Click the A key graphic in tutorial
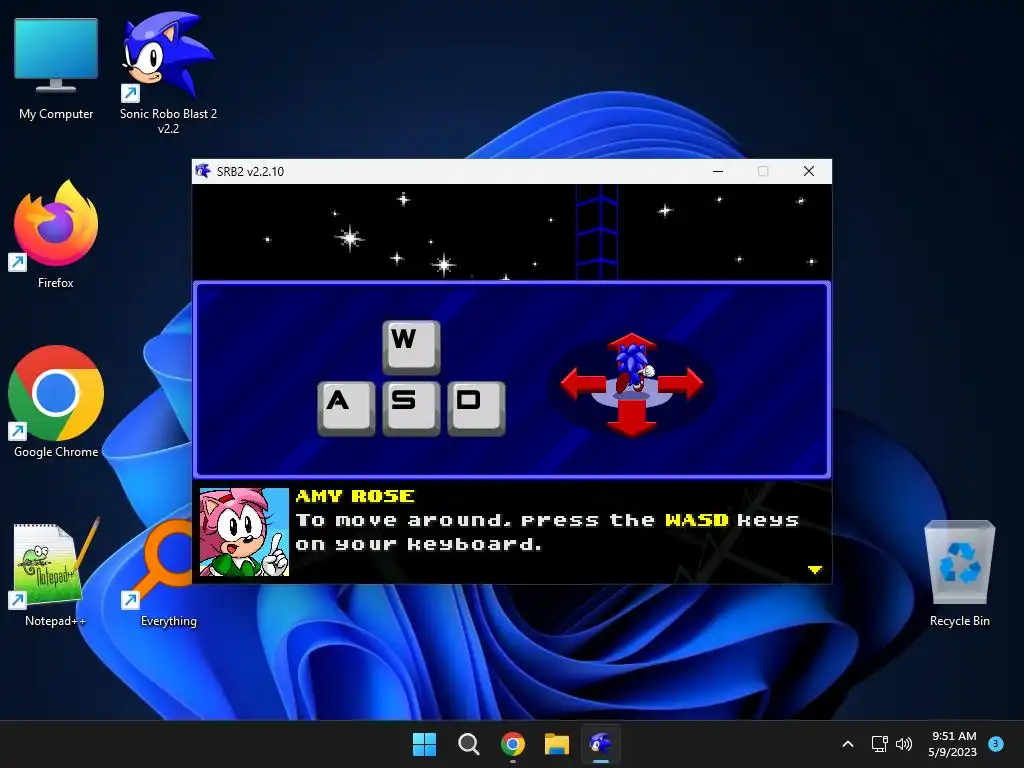Image resolution: width=1024 pixels, height=768 pixels. click(x=346, y=408)
